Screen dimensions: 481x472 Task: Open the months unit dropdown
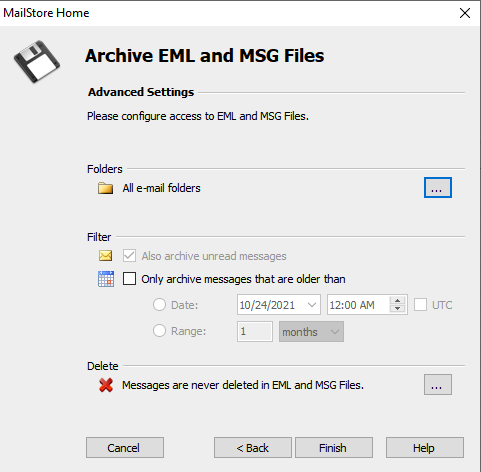[x=311, y=332]
